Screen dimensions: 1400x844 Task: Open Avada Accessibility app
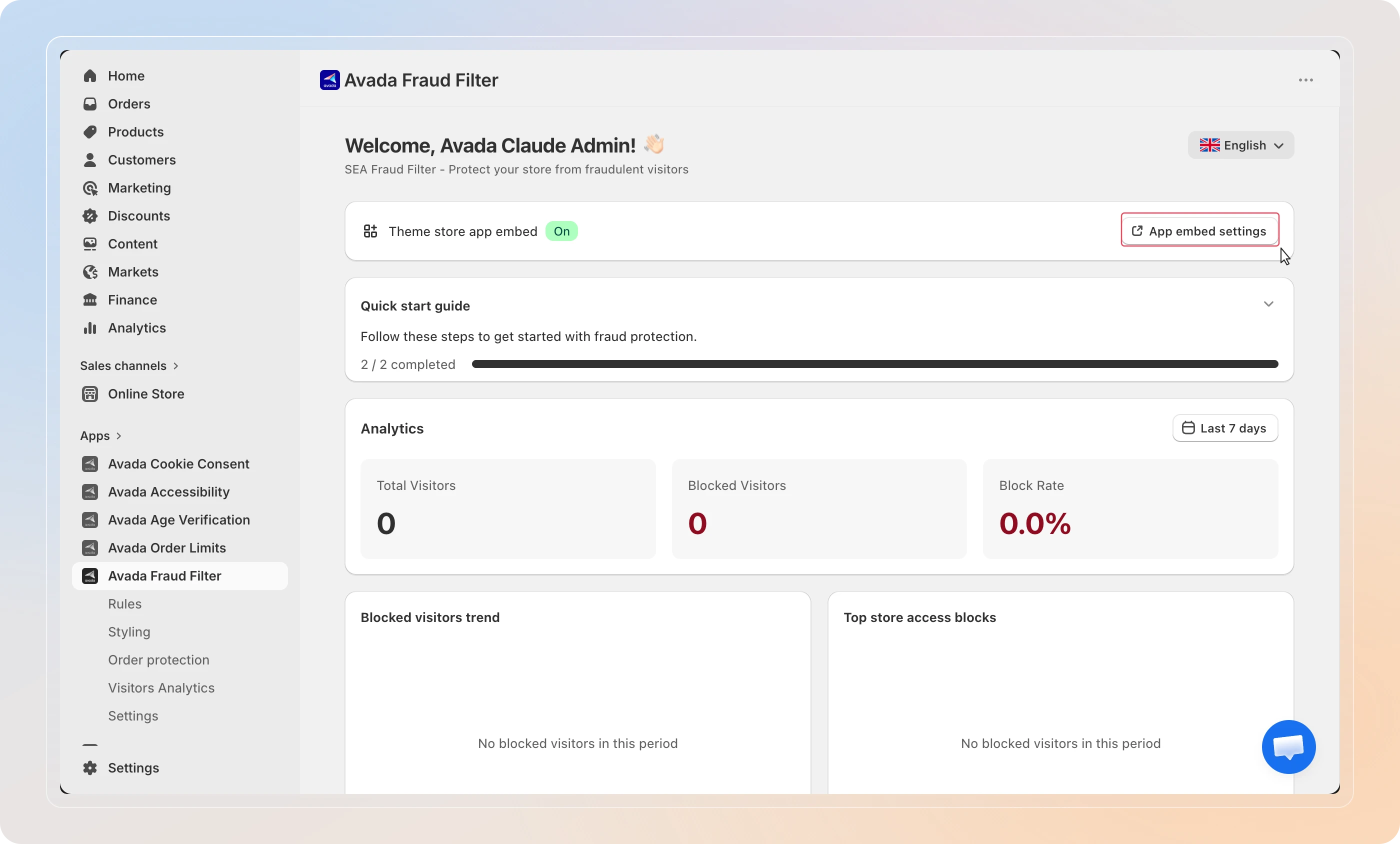click(179, 491)
